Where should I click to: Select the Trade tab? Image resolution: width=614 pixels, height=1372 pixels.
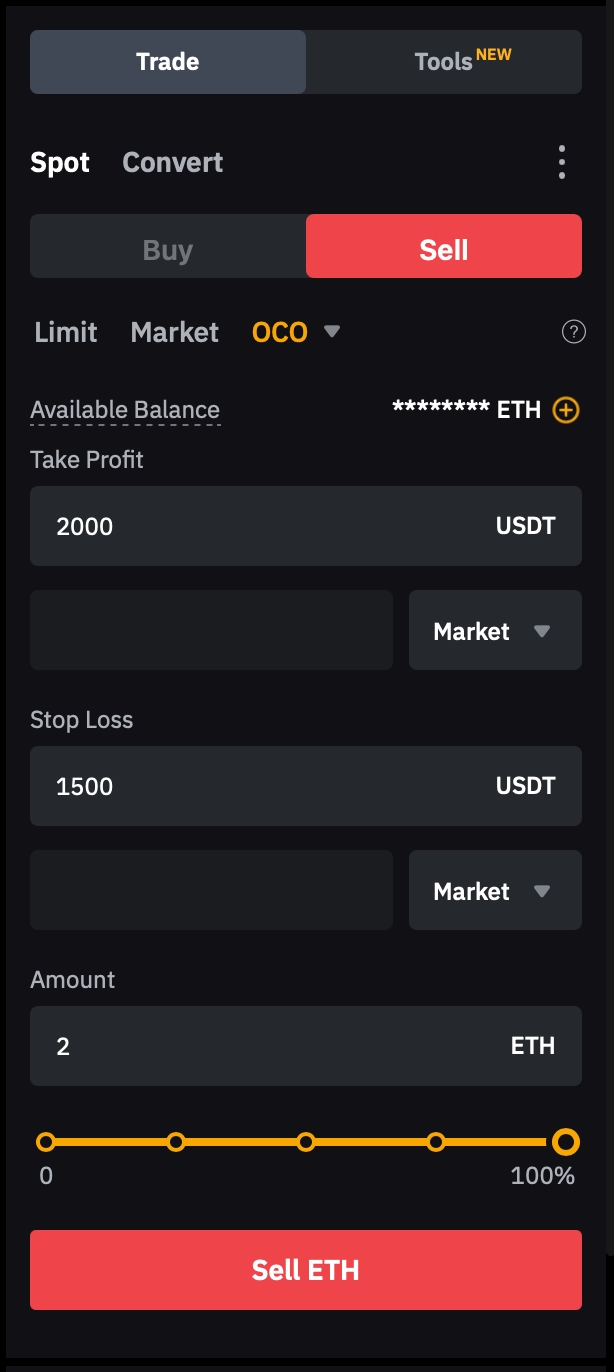click(x=168, y=62)
